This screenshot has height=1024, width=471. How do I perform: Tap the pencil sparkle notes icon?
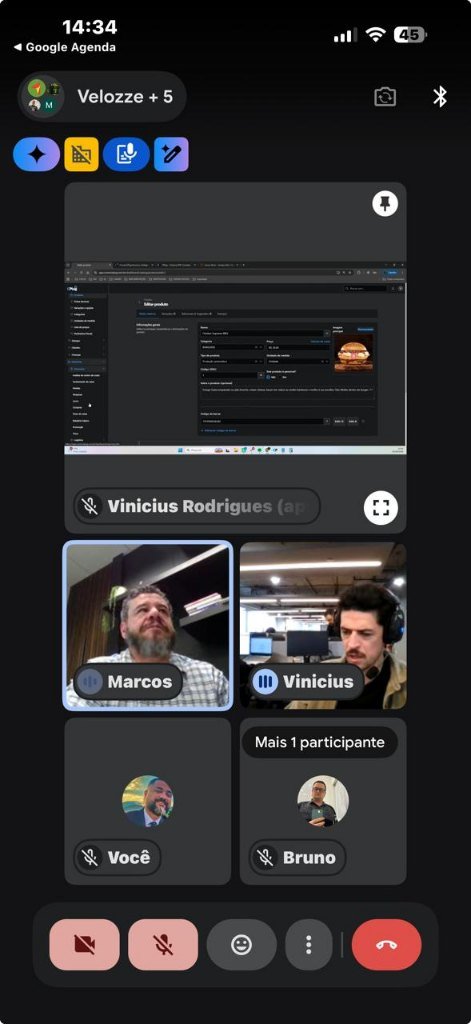pyautogui.click(x=171, y=154)
